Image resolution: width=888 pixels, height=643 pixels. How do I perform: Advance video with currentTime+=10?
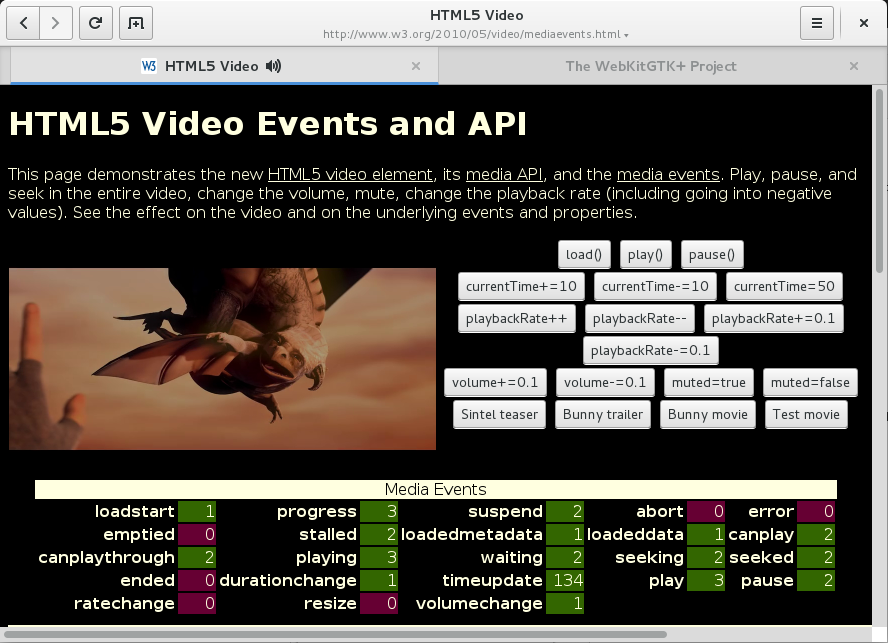pyautogui.click(x=521, y=286)
